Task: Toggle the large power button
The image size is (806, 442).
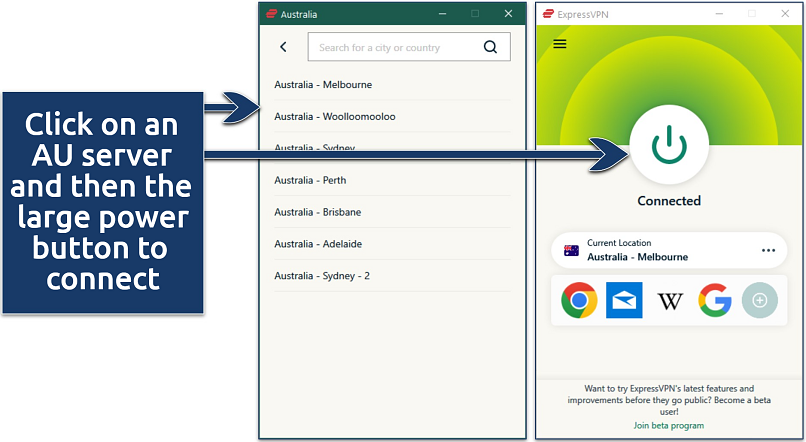Action: tap(669, 144)
